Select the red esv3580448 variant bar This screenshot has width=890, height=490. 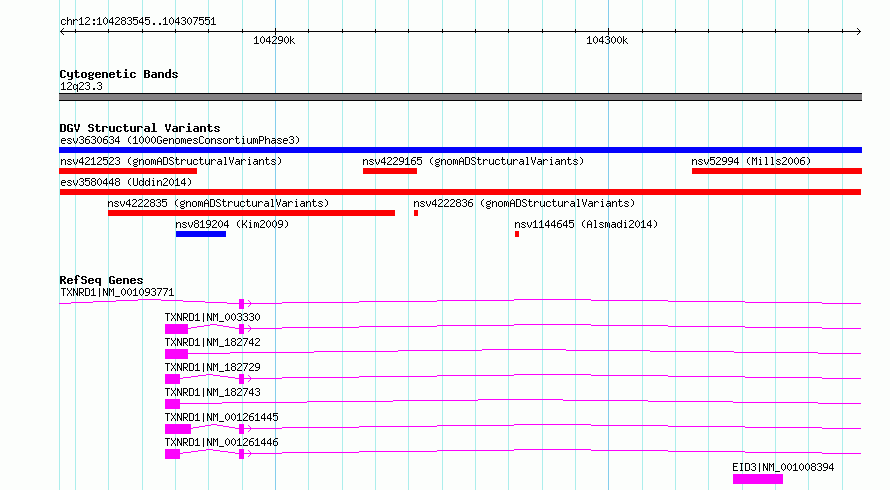coord(460,192)
